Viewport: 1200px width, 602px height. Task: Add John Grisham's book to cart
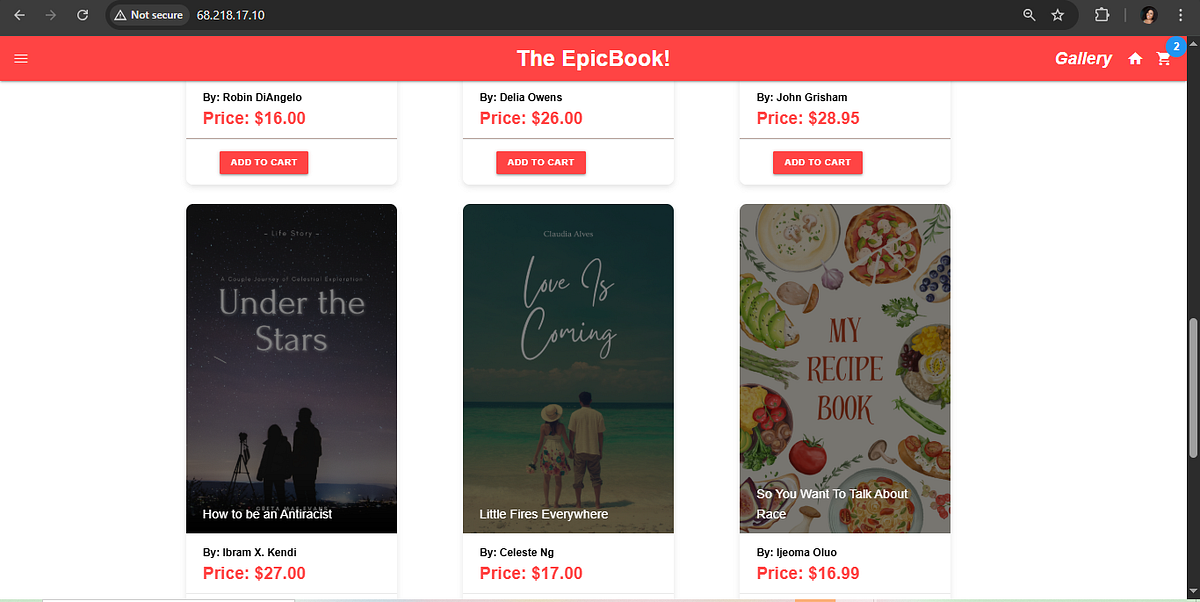817,162
